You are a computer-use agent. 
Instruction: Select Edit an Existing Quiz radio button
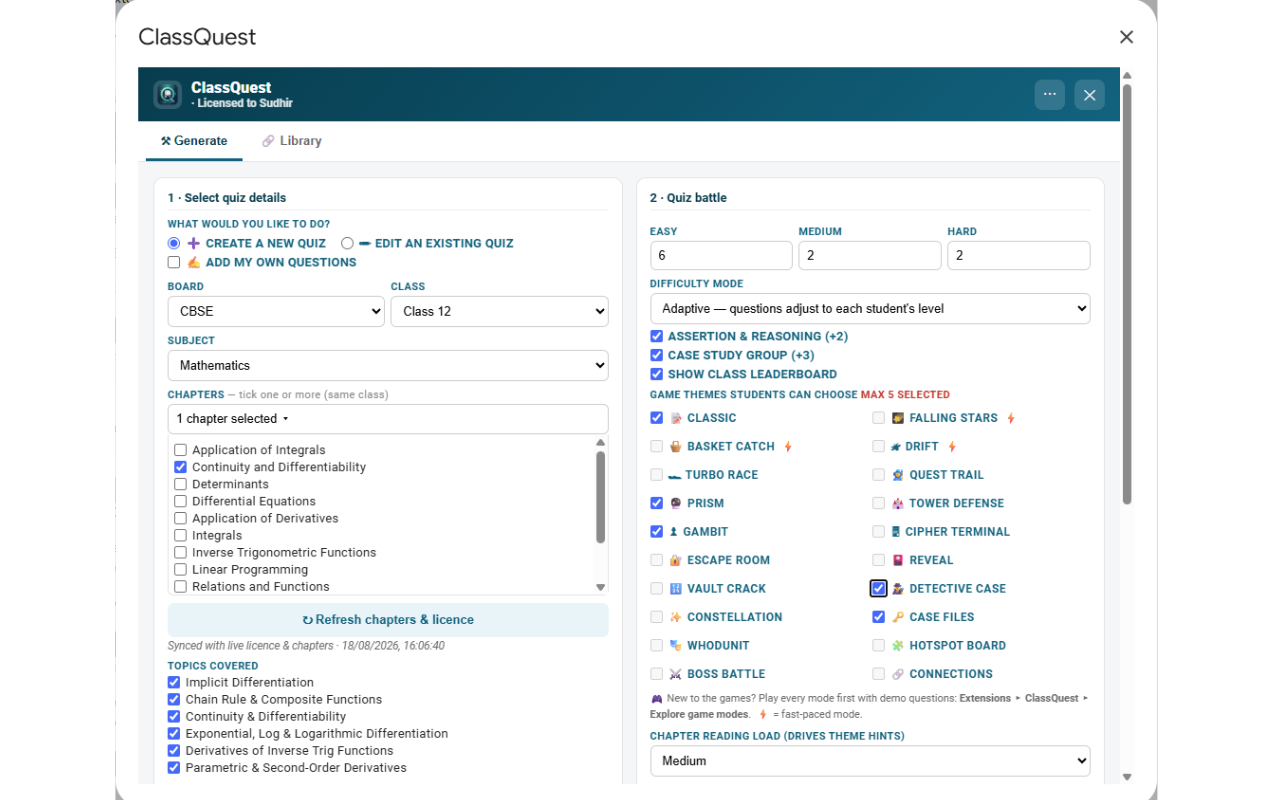pos(347,243)
